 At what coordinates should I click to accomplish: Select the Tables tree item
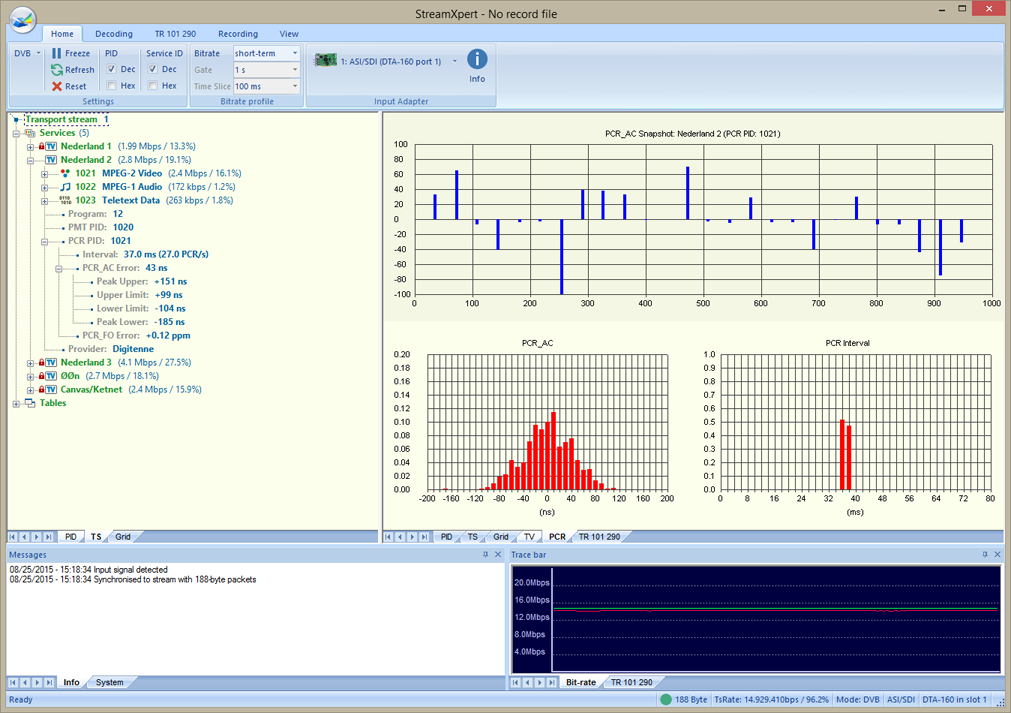(52, 403)
